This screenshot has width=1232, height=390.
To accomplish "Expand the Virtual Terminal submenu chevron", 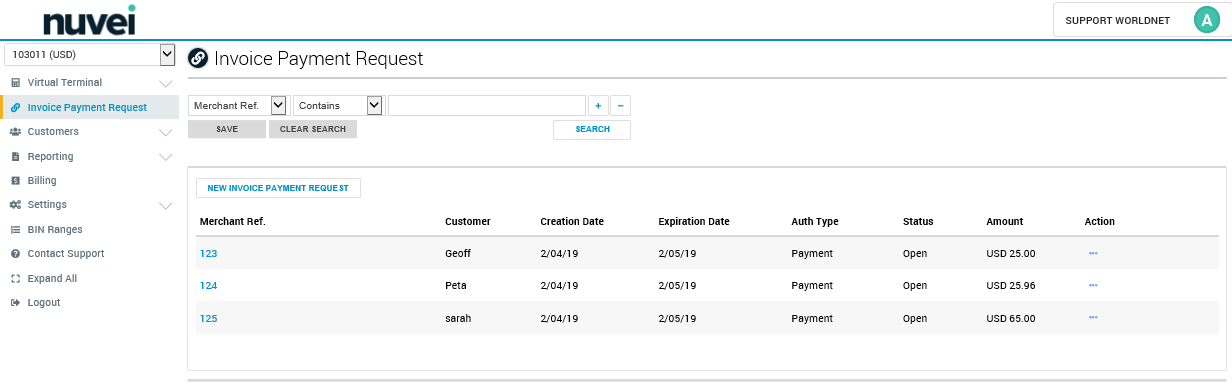I will [166, 83].
